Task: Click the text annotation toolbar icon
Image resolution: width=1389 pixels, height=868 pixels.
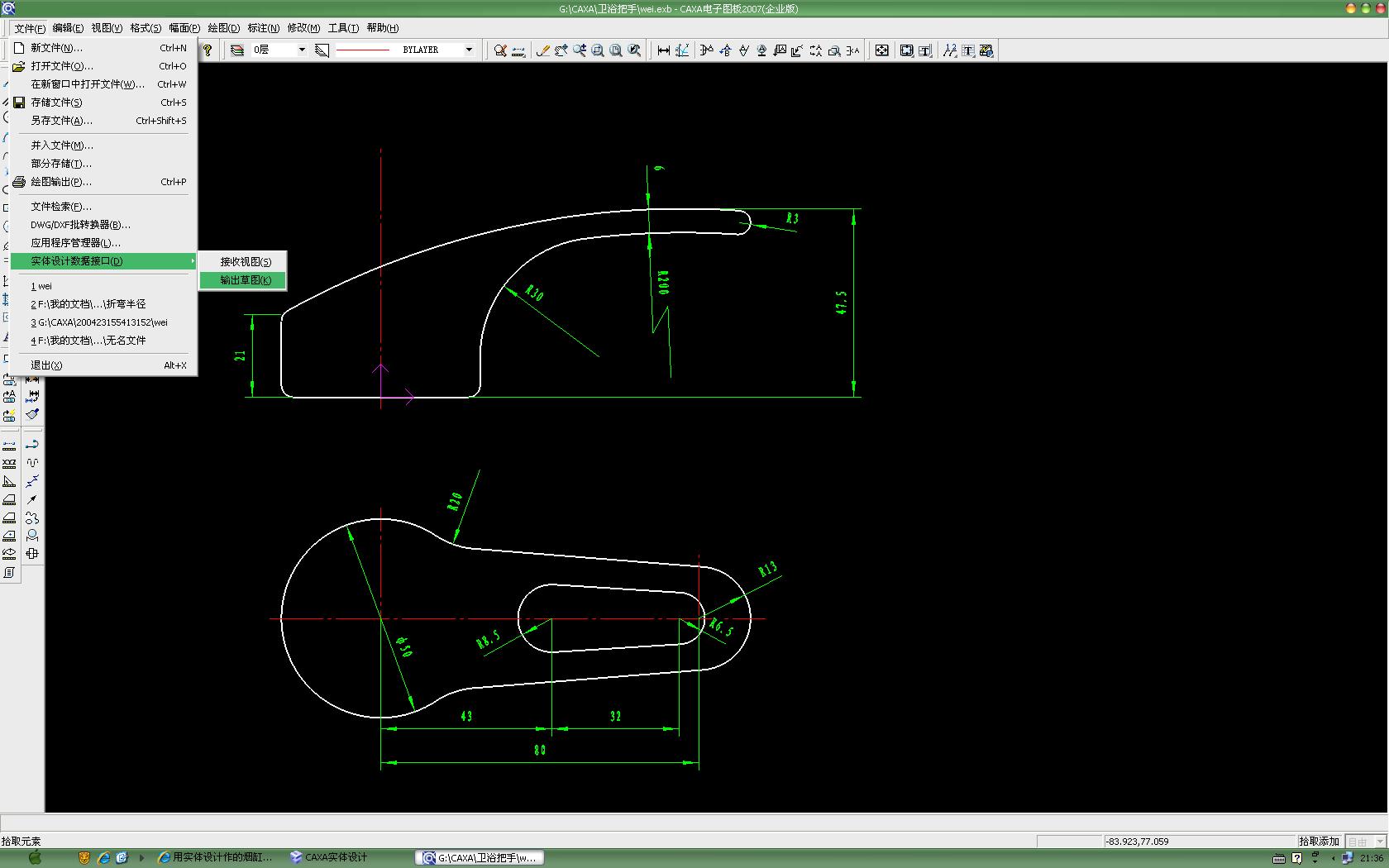Action: (x=968, y=50)
